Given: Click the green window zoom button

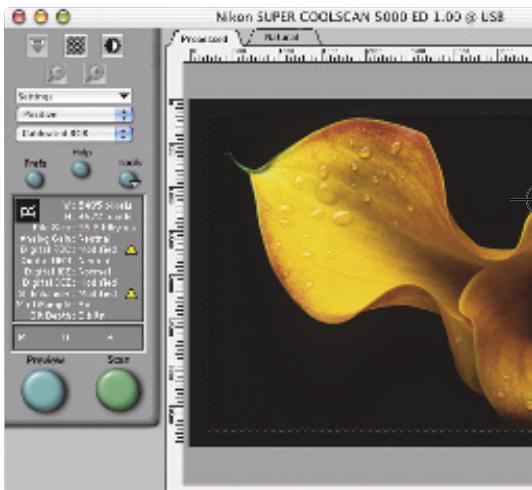Looking at the screenshot, I should coord(63,17).
